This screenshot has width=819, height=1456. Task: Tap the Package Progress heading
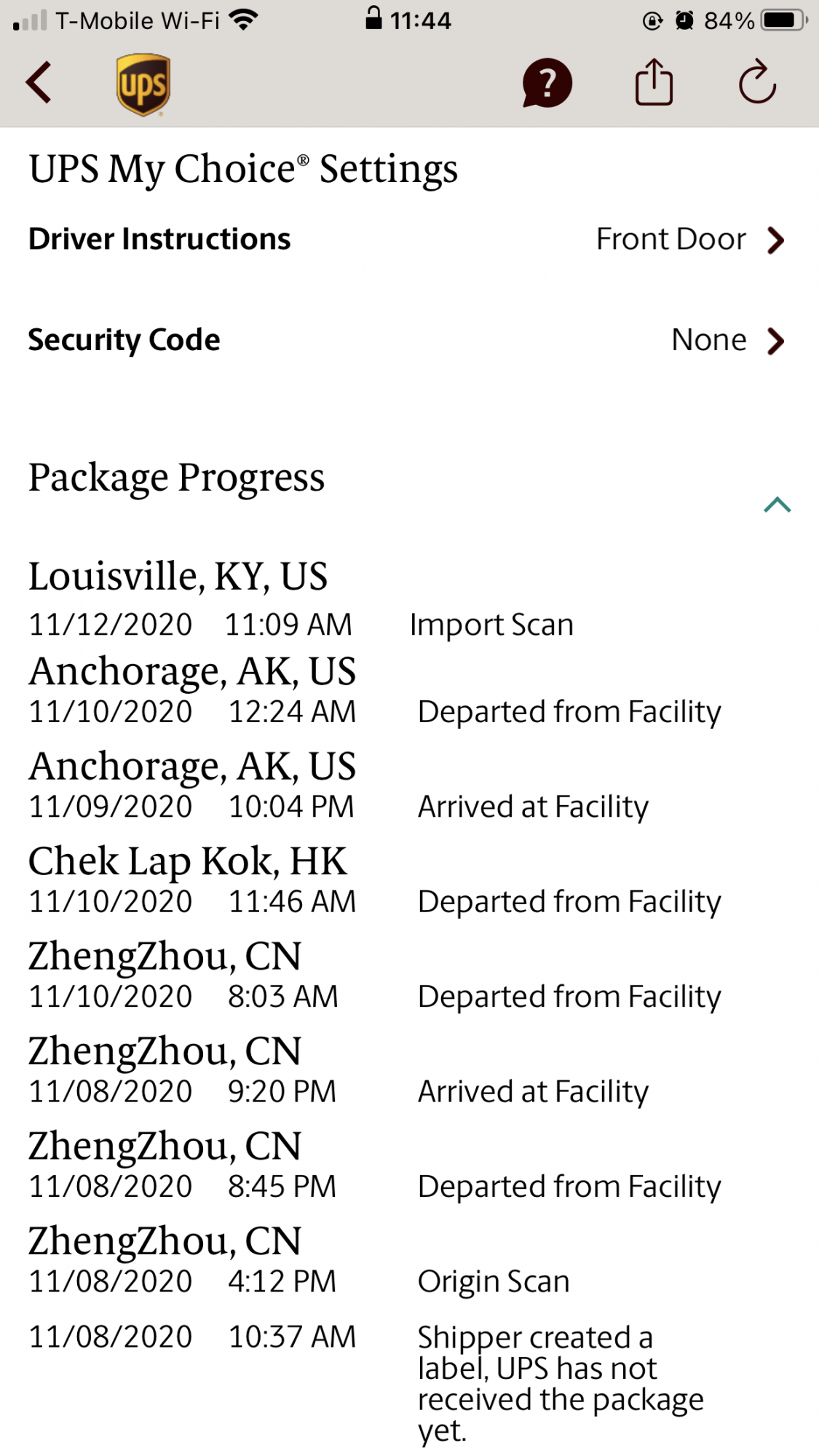click(x=177, y=478)
